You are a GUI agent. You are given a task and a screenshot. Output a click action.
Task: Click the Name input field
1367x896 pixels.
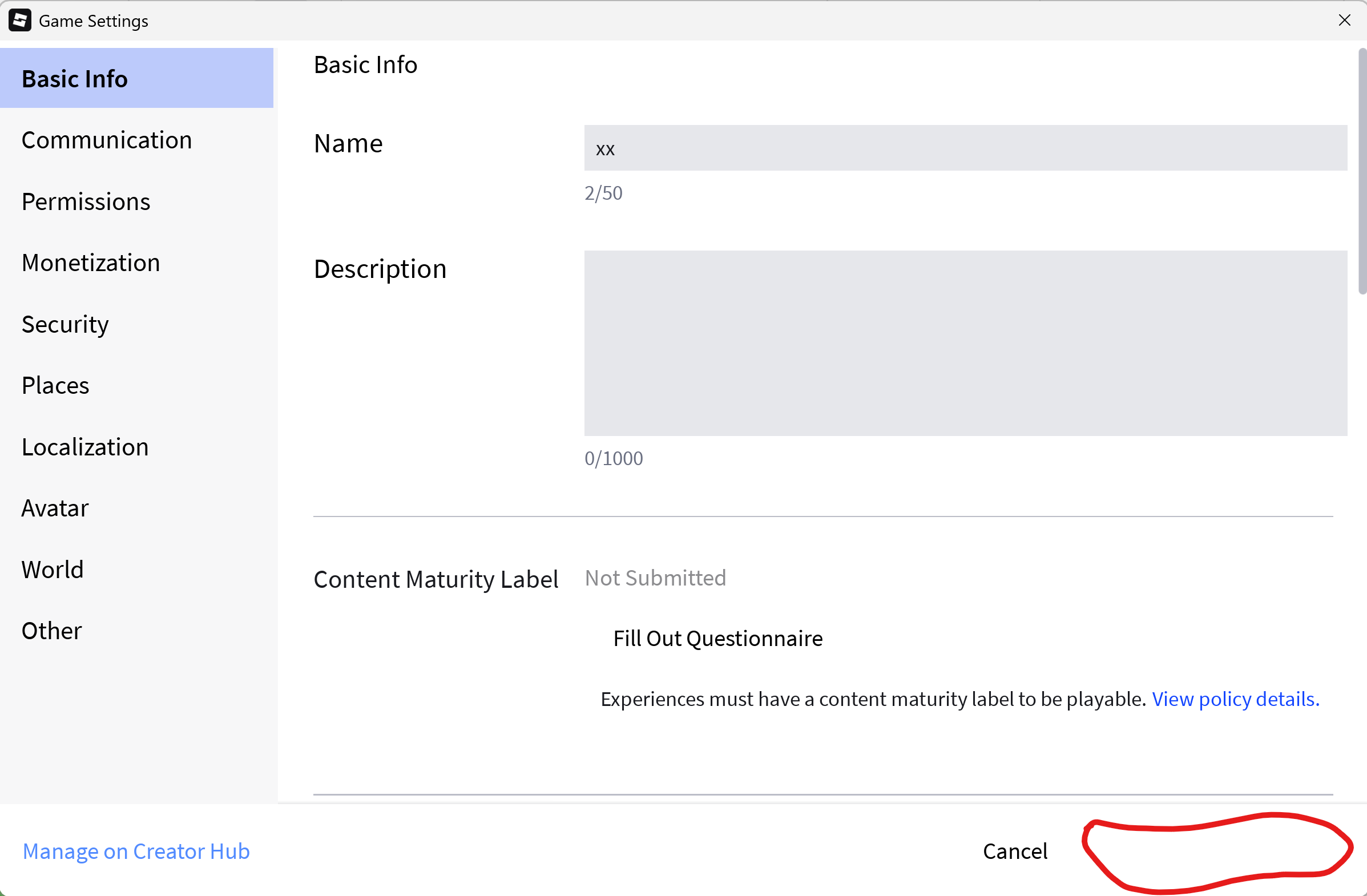click(965, 148)
